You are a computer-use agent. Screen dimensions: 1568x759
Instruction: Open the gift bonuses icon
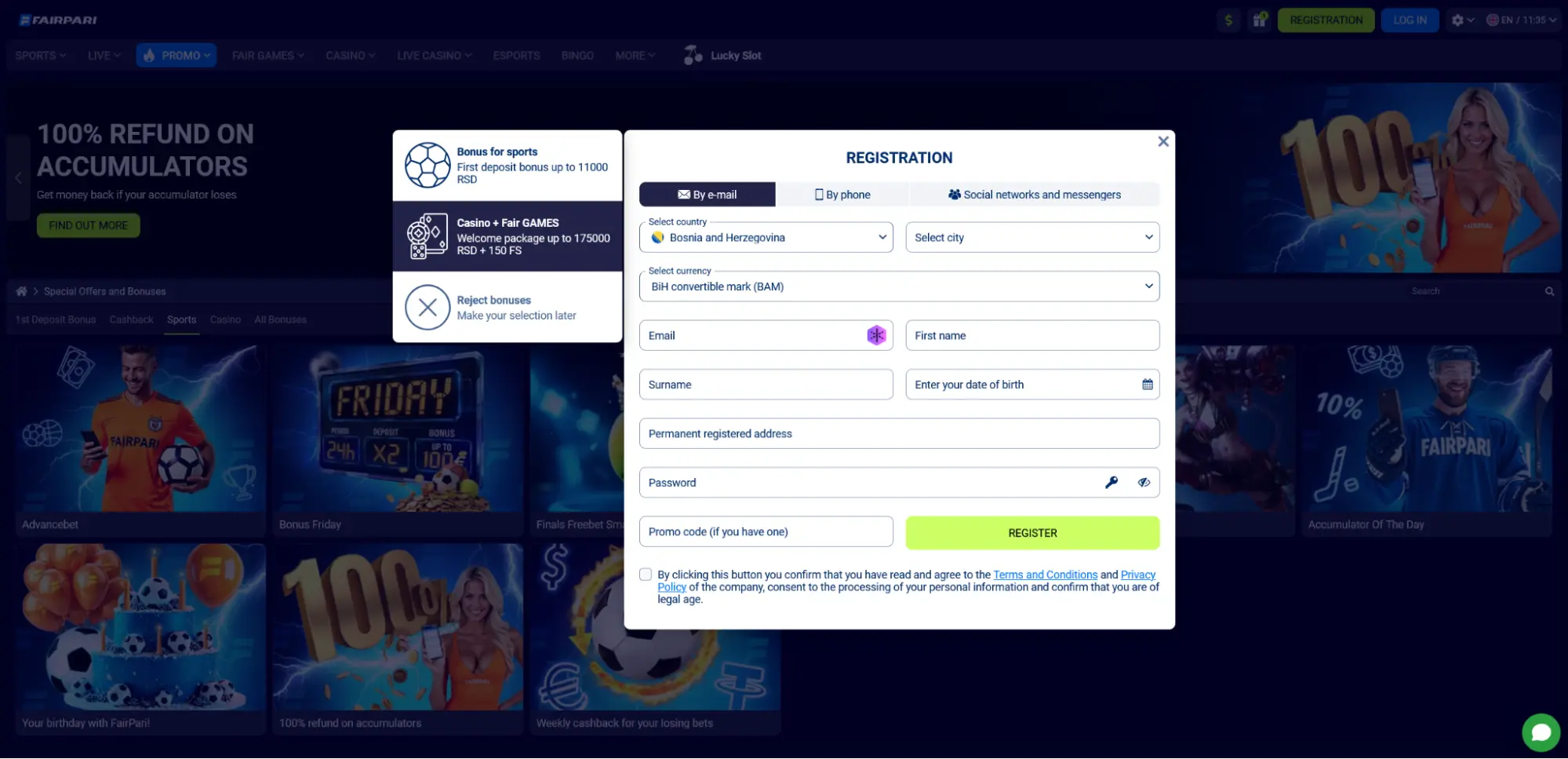(1260, 20)
